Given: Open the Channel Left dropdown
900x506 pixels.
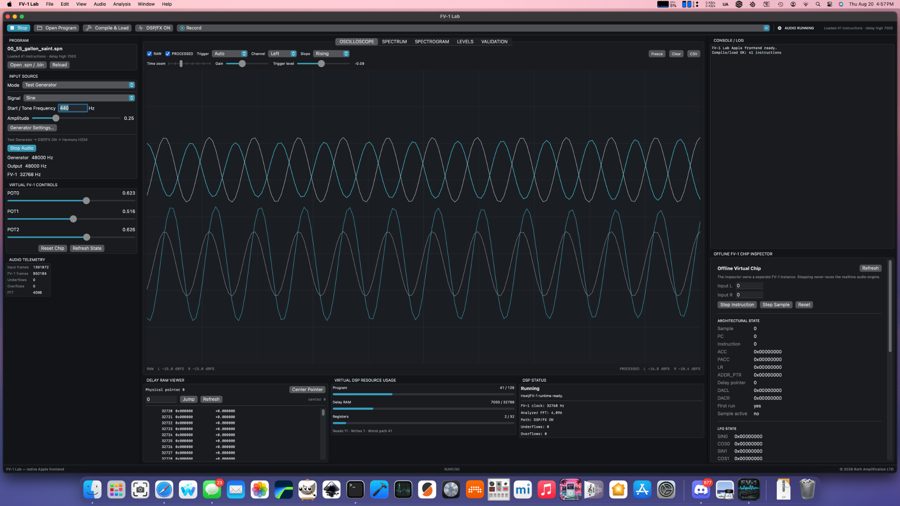Looking at the screenshot, I should [282, 53].
